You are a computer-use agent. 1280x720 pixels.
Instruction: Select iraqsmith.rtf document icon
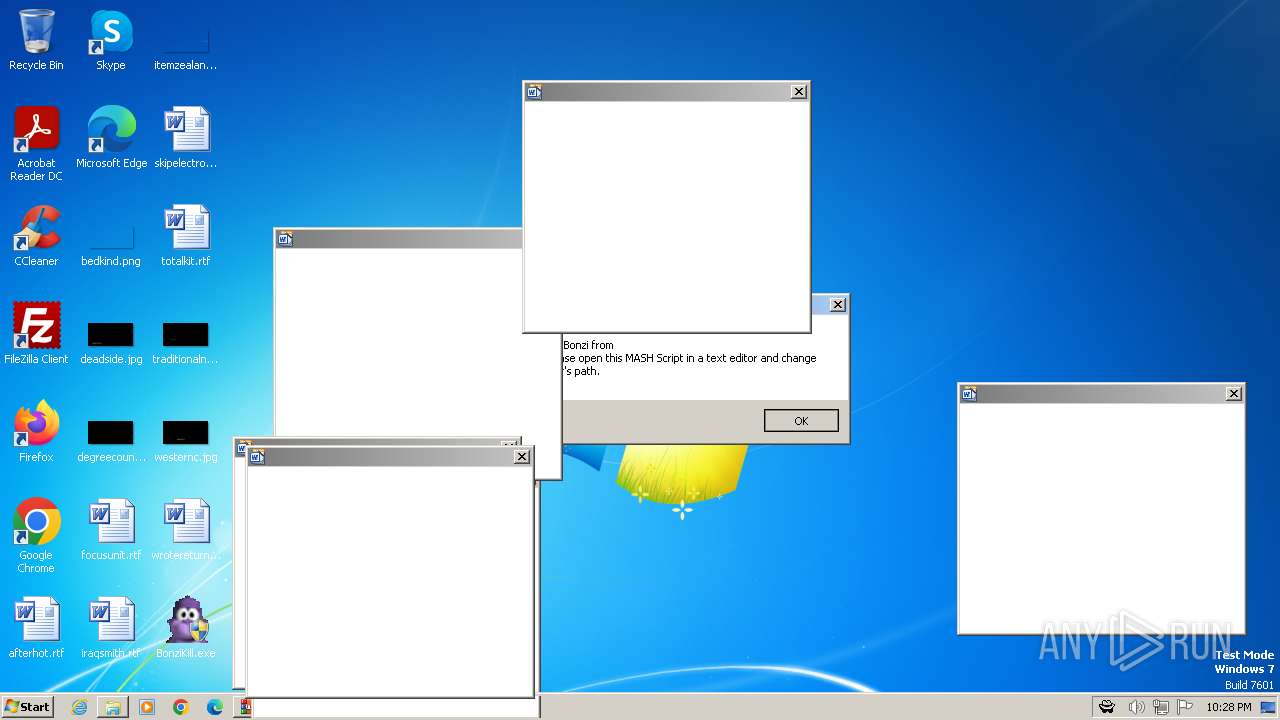110,627
